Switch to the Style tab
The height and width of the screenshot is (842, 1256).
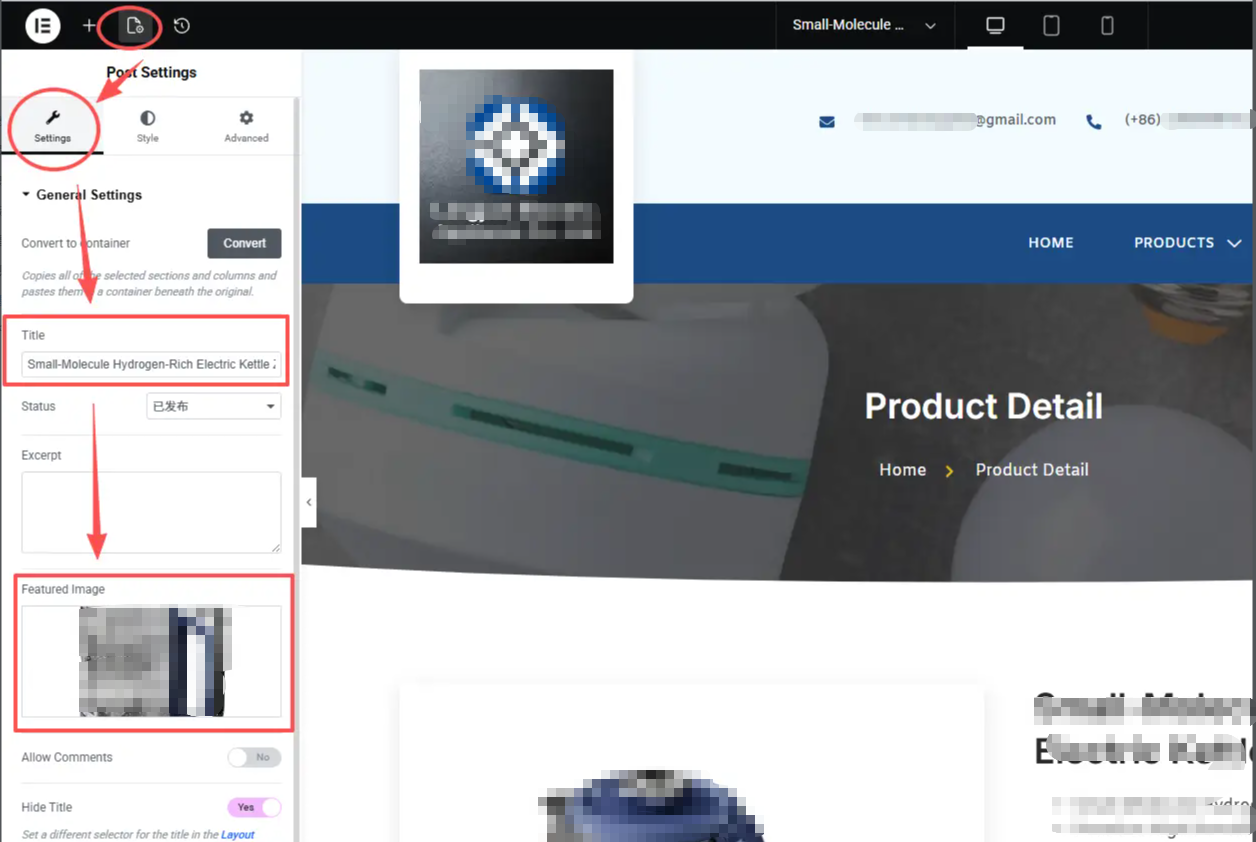(x=148, y=127)
